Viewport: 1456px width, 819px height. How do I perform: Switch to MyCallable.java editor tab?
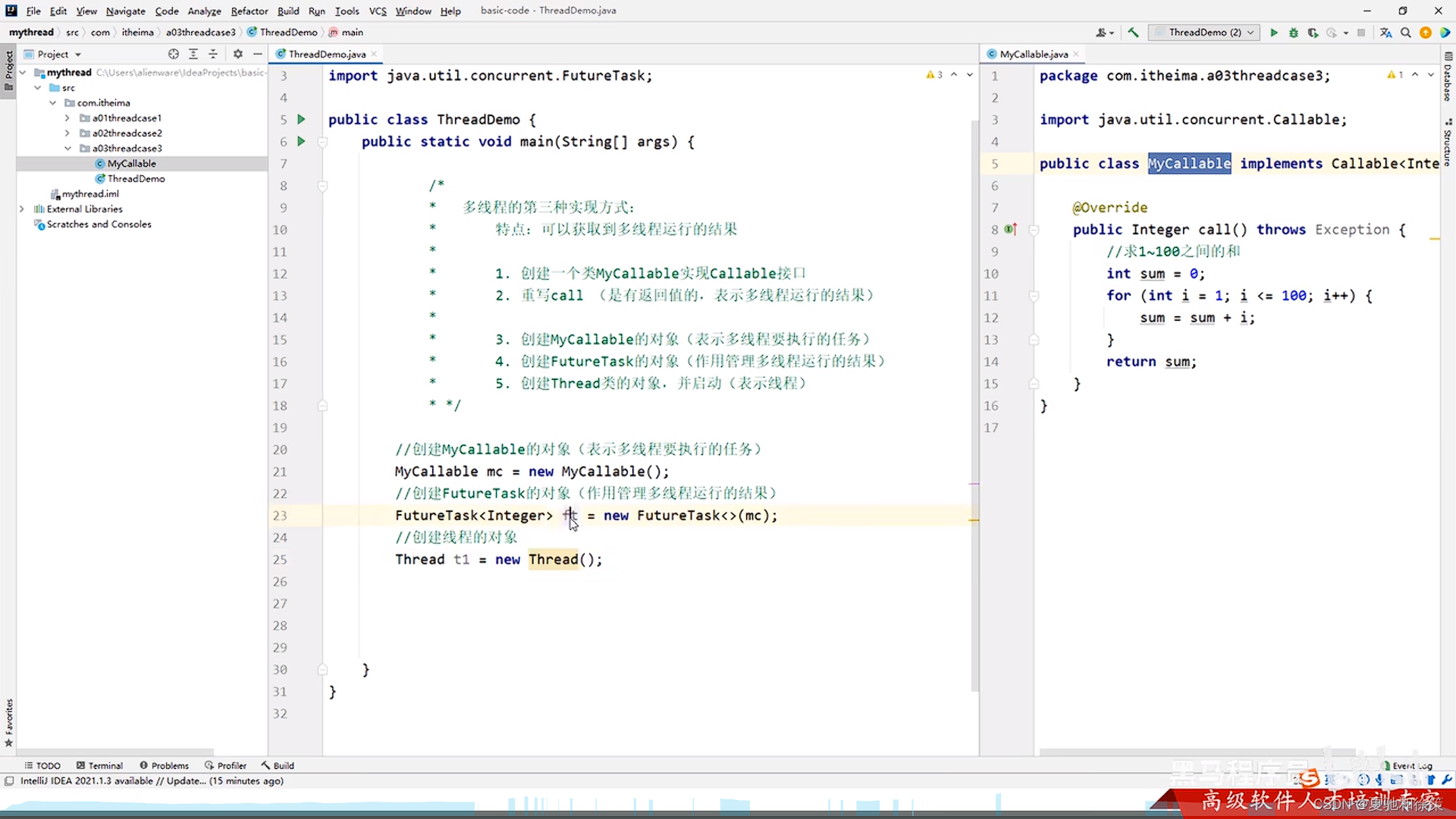[x=1033, y=54]
